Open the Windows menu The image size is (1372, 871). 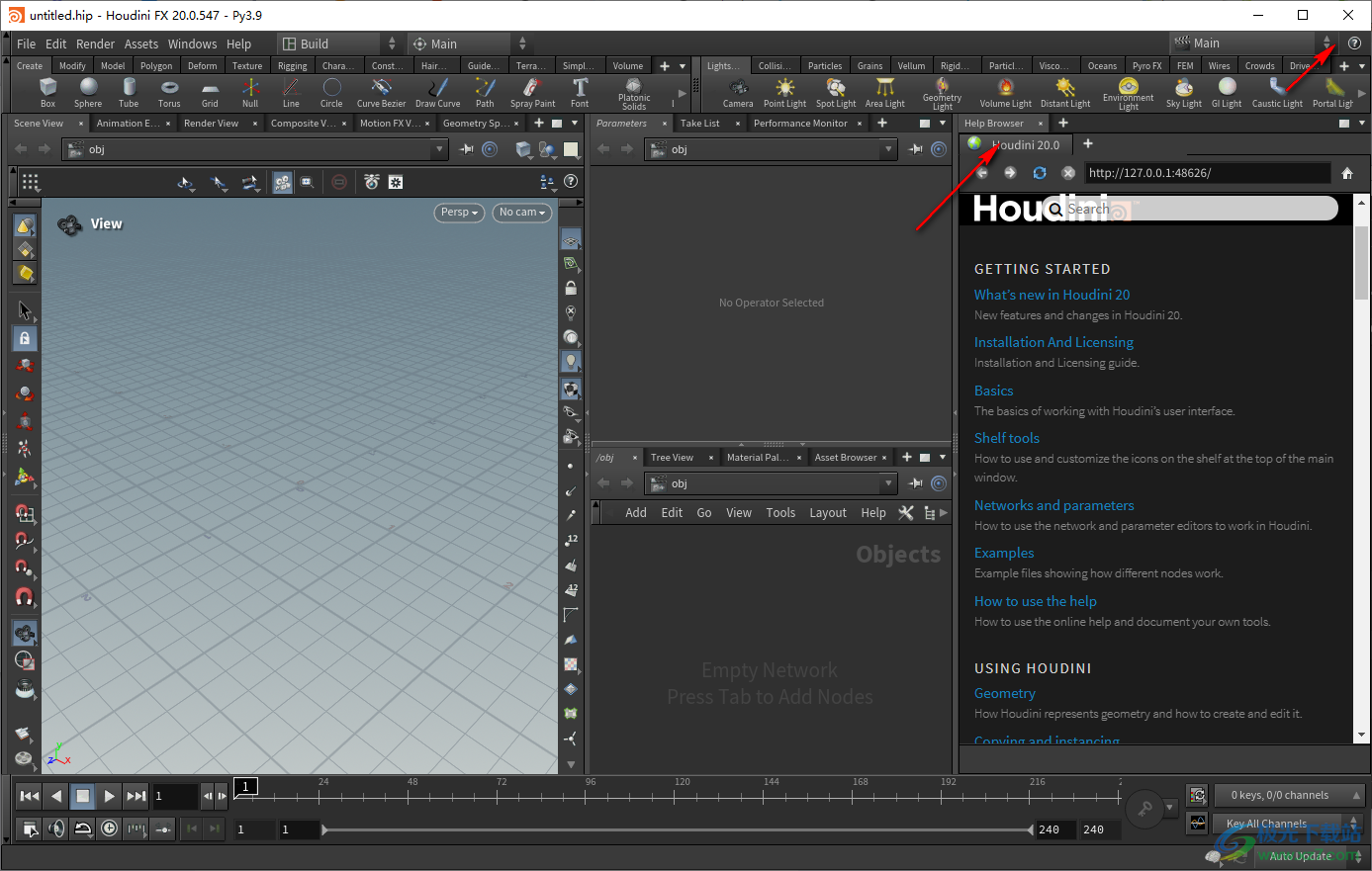point(192,44)
